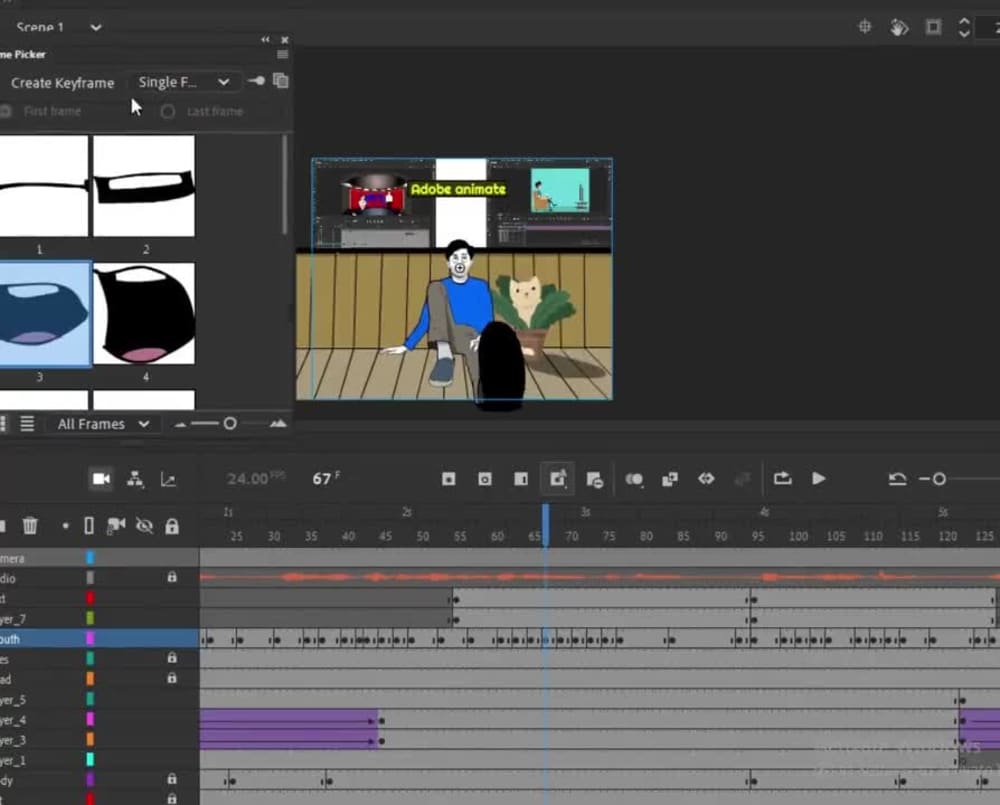The width and height of the screenshot is (1000, 805).
Task: Toggle the Loop playback button
Action: pos(783,478)
